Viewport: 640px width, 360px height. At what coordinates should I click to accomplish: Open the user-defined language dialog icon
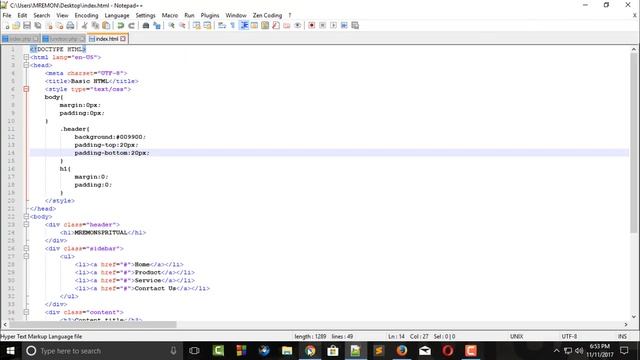(254, 26)
